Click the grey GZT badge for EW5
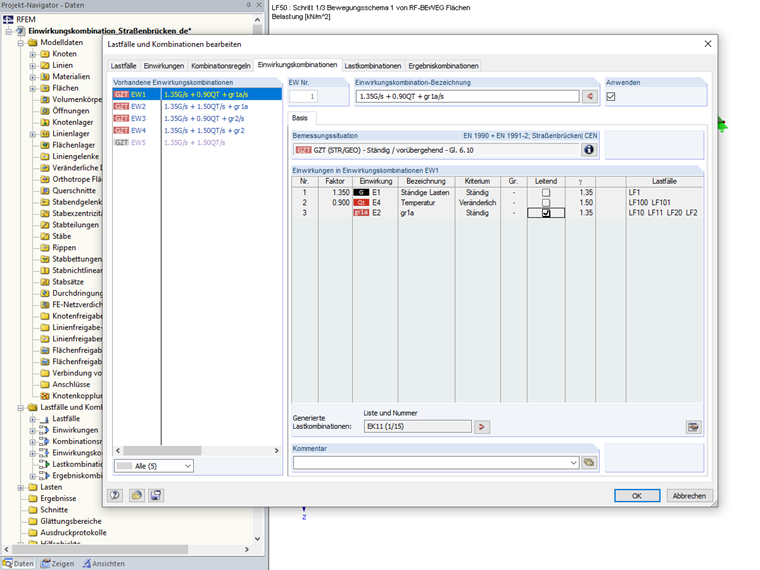Image resolution: width=760 pixels, height=570 pixels. [x=121, y=142]
